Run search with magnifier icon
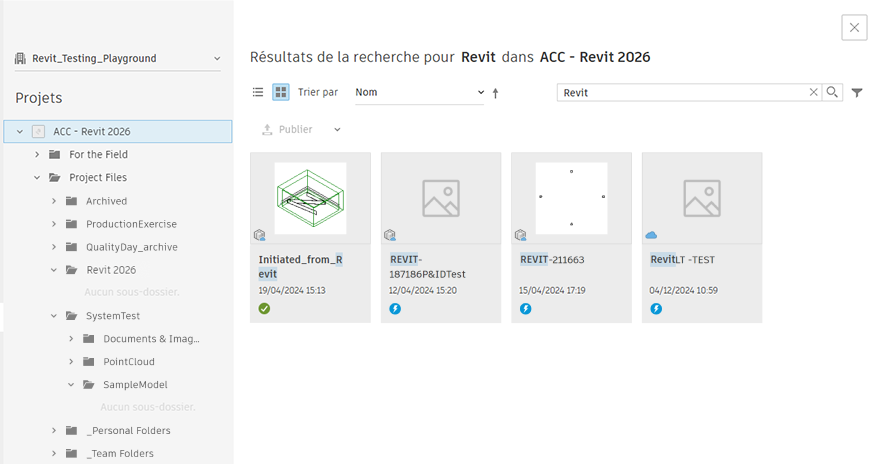The height and width of the screenshot is (464, 882). [x=832, y=92]
